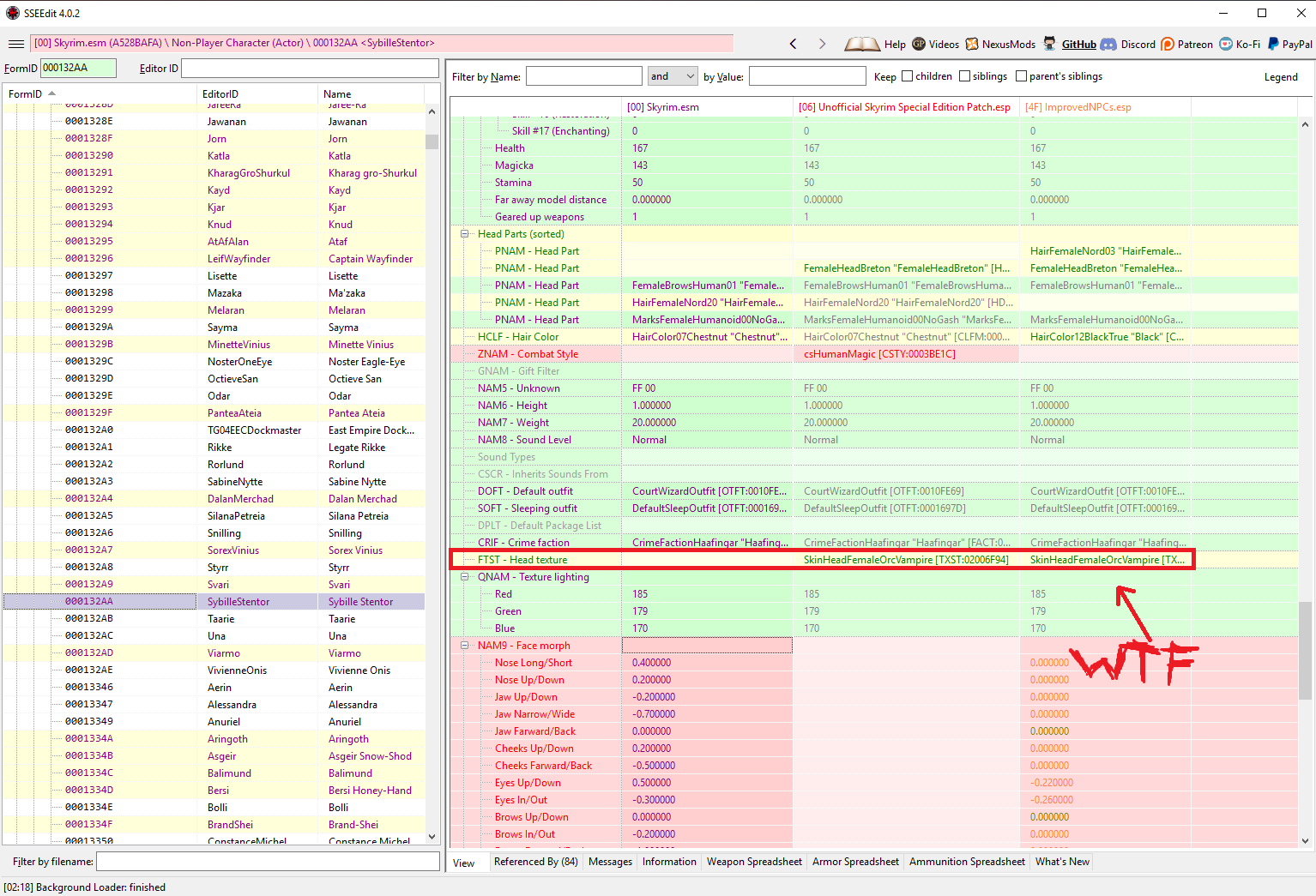Screen dimensions: 1316x896
Task: Click SkinHeadFemaleOrcVampire in the Unofficial Patch column
Action: click(906, 560)
